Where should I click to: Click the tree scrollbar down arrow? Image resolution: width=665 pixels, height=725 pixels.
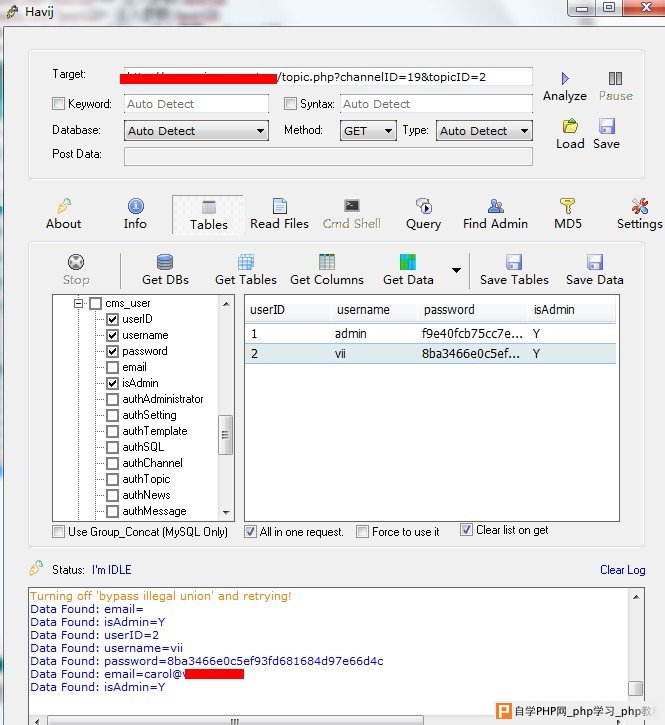tap(226, 512)
